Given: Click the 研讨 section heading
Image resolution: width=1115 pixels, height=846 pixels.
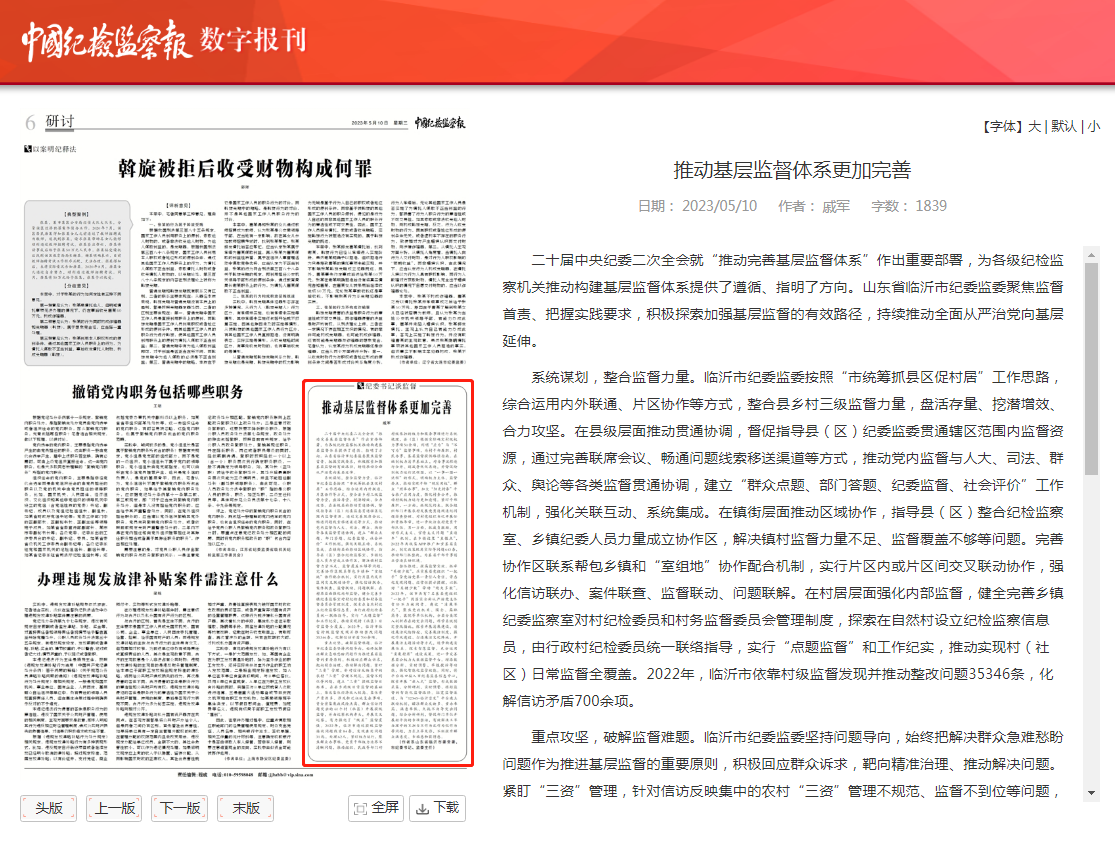Looking at the screenshot, I should pyautogui.click(x=60, y=121).
